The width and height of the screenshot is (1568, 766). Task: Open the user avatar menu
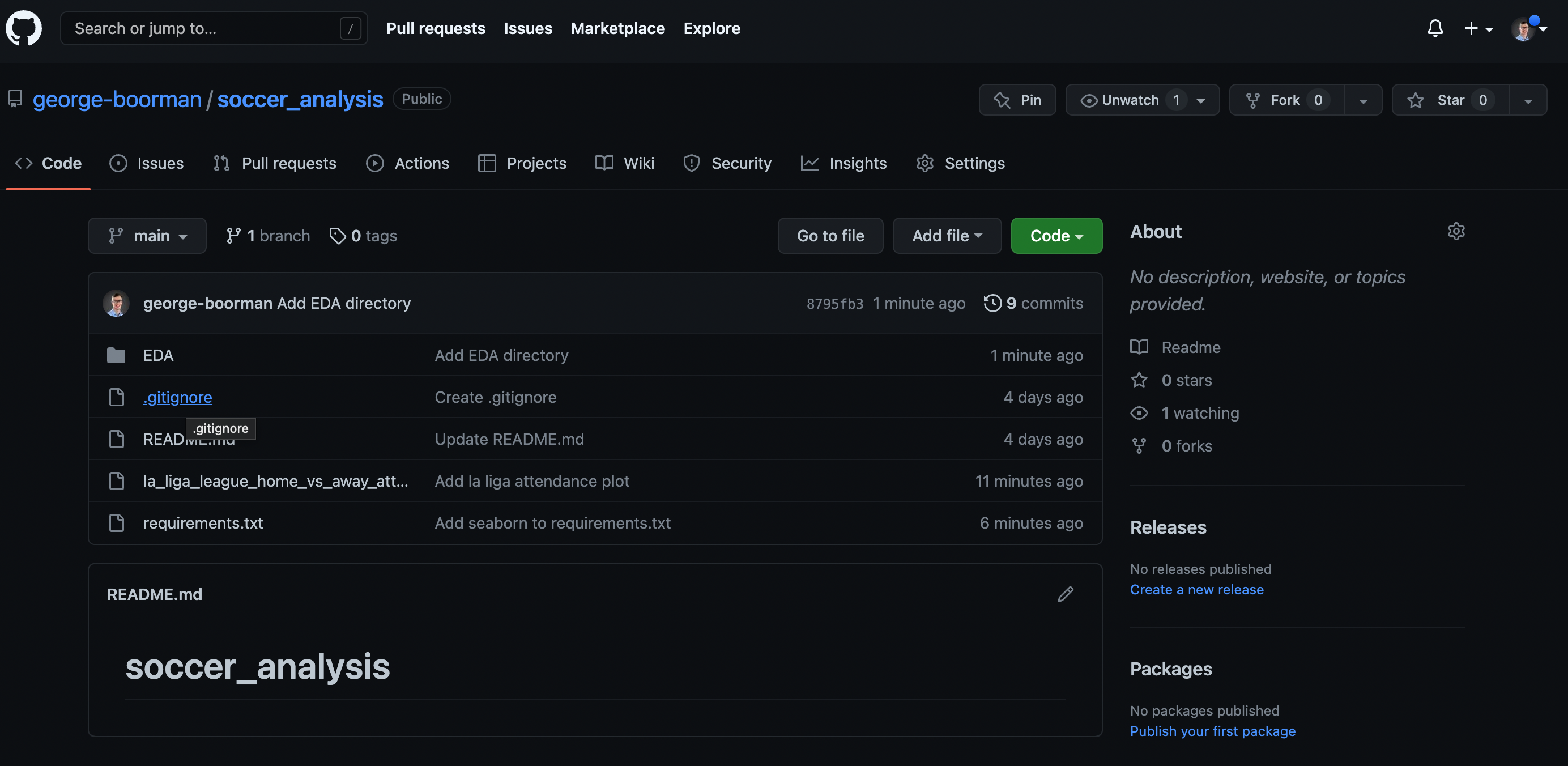1528,28
